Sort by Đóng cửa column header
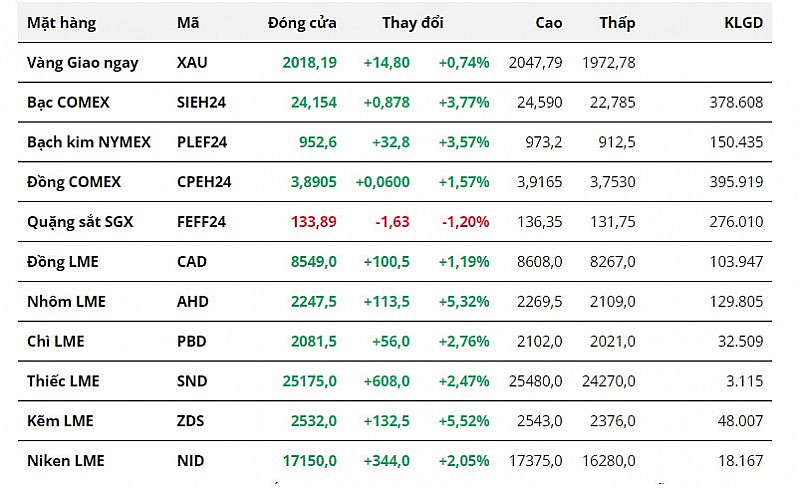800x488 pixels. tap(302, 22)
